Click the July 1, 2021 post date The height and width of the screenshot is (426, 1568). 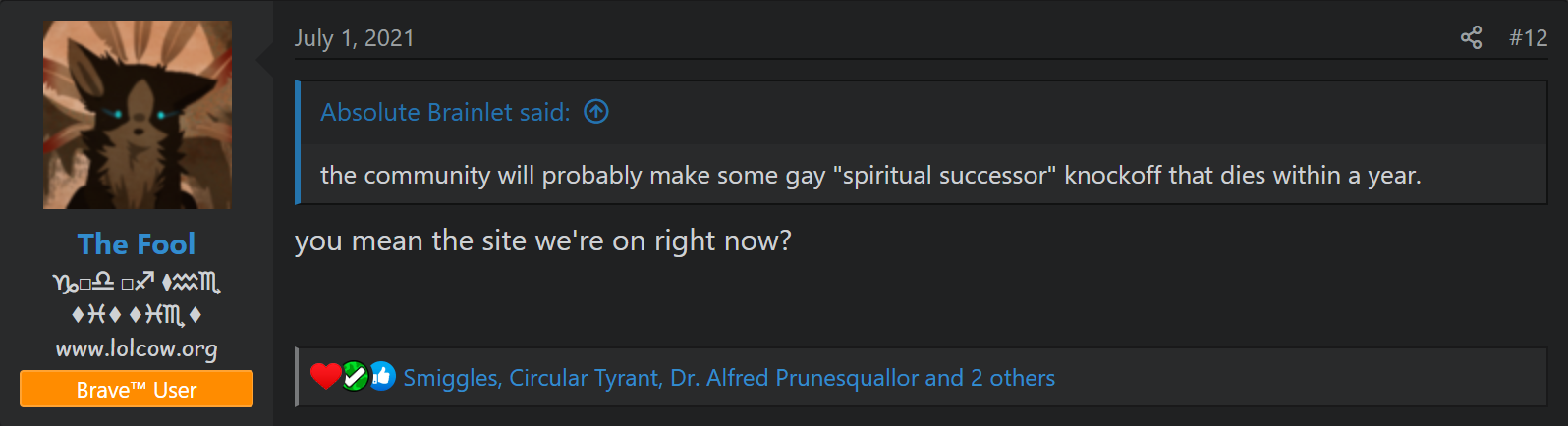[x=355, y=38]
